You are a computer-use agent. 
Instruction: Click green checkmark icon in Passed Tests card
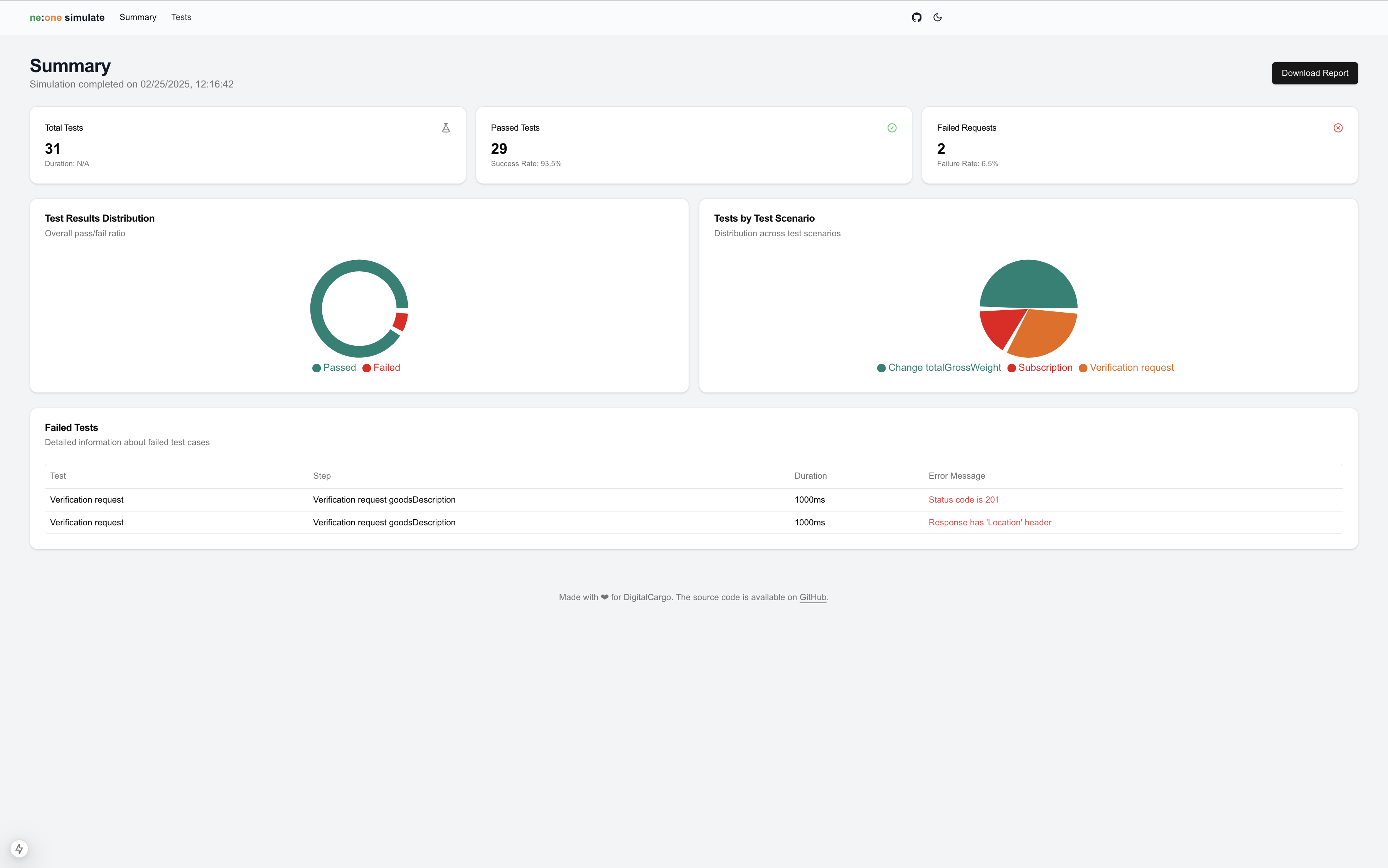point(891,128)
